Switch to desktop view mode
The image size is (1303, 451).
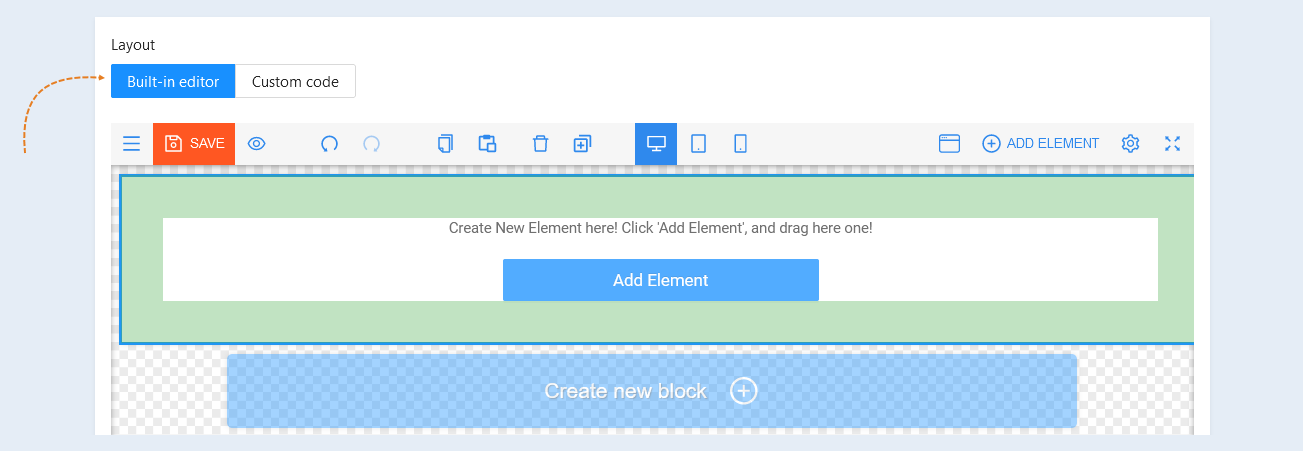[656, 144]
